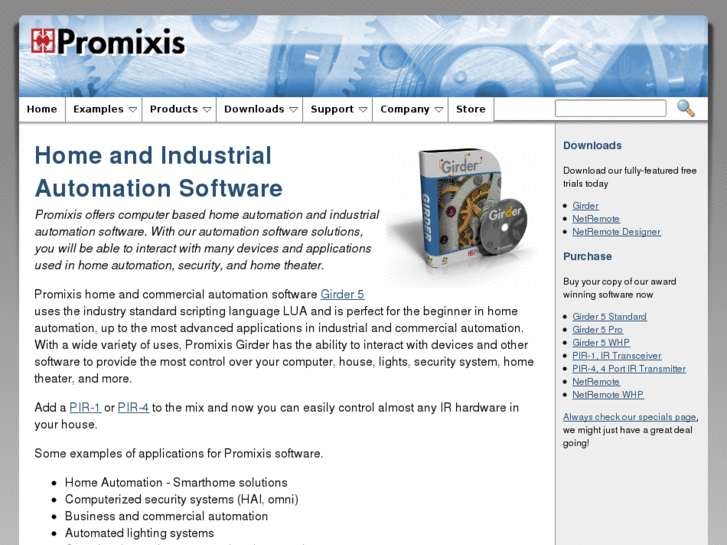Click the Home and Industrial Automation Software heading
This screenshot has width=727, height=545.
click(159, 172)
